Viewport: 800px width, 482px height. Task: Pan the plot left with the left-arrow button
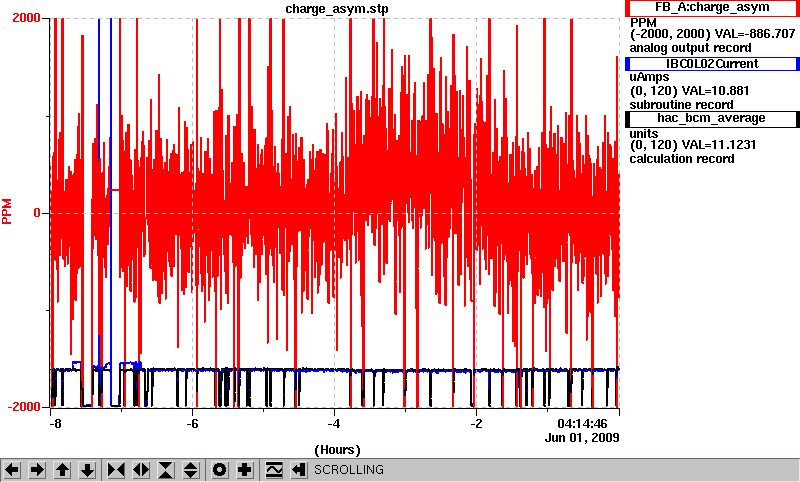(12, 470)
